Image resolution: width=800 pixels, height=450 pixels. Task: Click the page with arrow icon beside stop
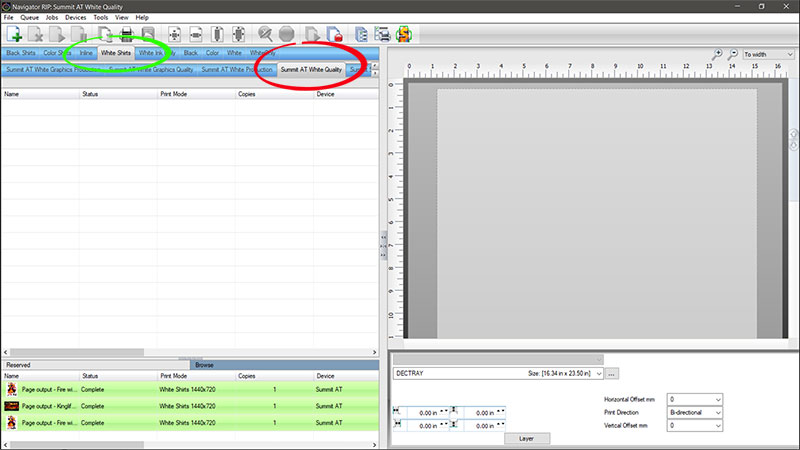pyautogui.click(x=312, y=34)
